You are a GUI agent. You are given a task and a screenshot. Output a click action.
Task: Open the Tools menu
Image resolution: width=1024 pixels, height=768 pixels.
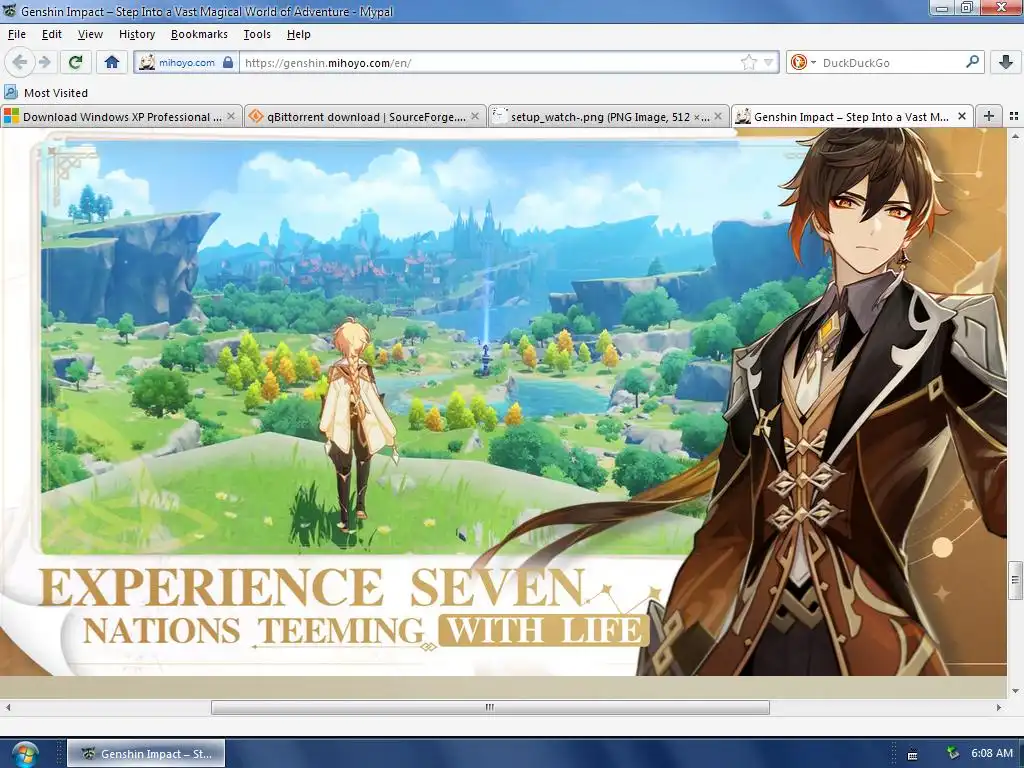click(x=257, y=34)
